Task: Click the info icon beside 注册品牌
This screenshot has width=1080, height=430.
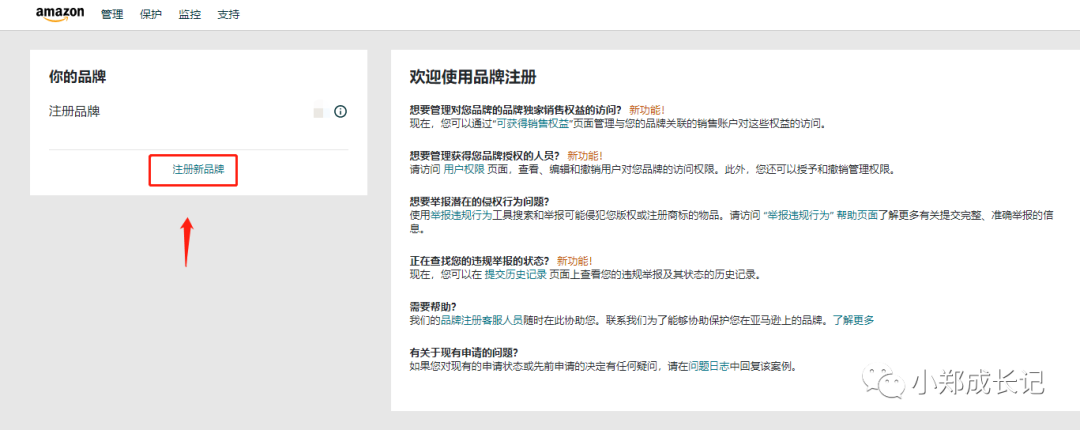Action: 340,112
